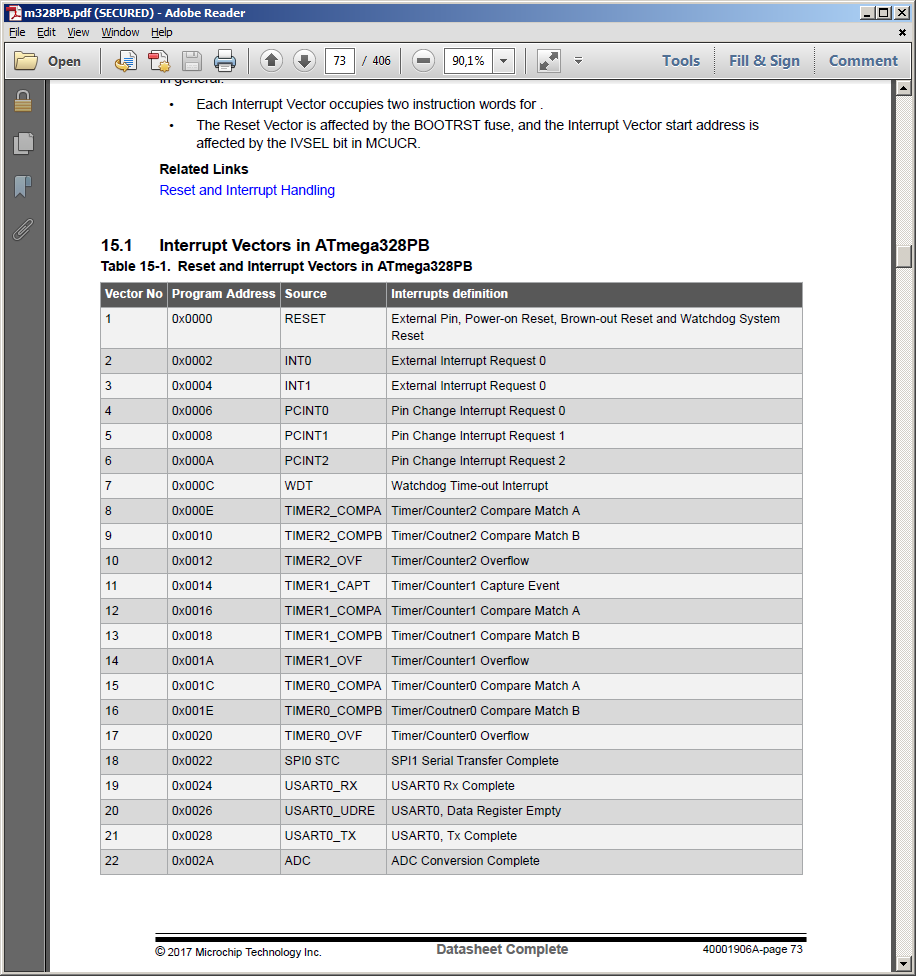Click the TIMER1_COMPB source cell
This screenshot has height=976, width=916.
tap(333, 636)
